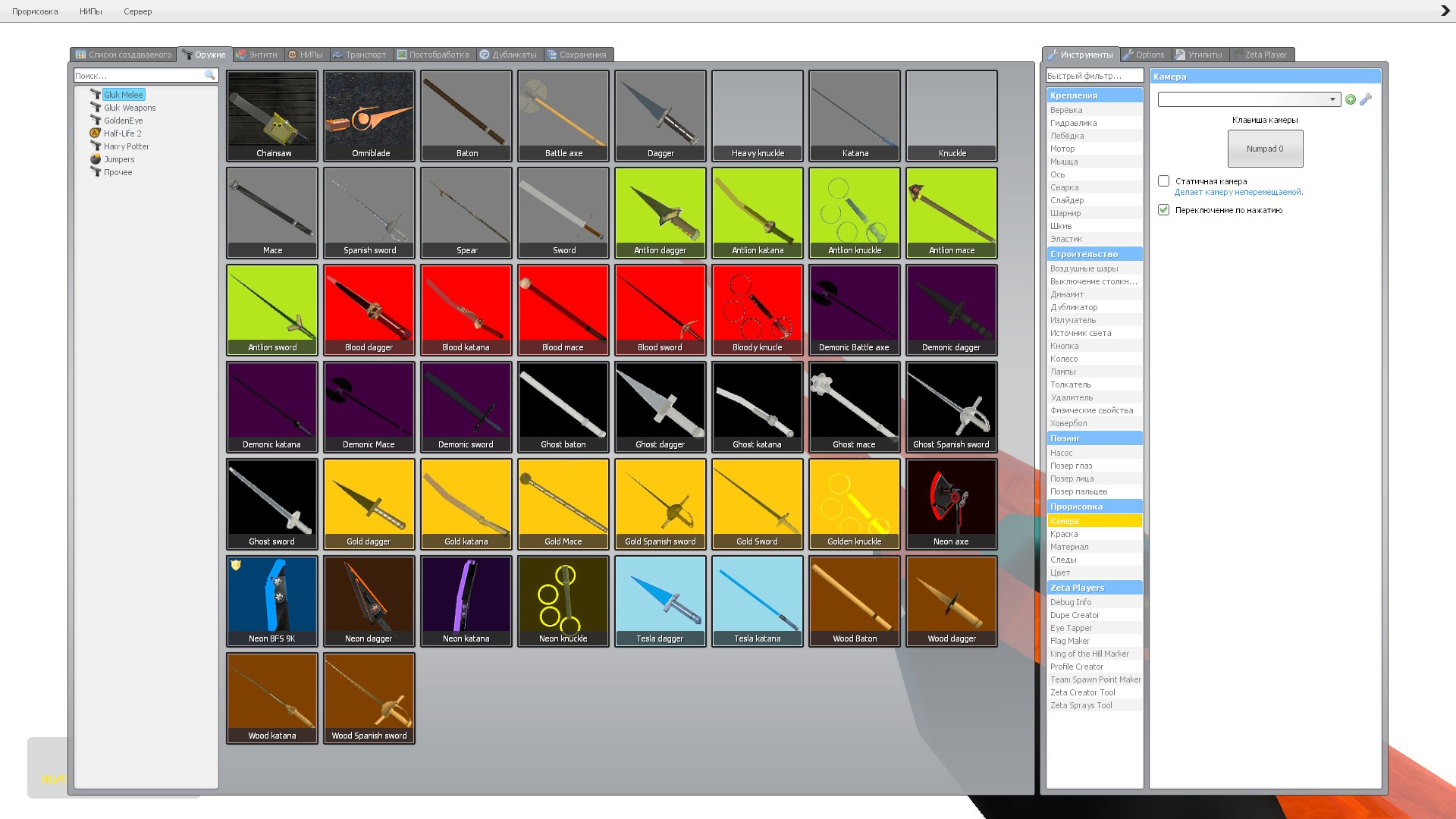
Task: Select the Neon axe icon
Action: pyautogui.click(x=952, y=504)
